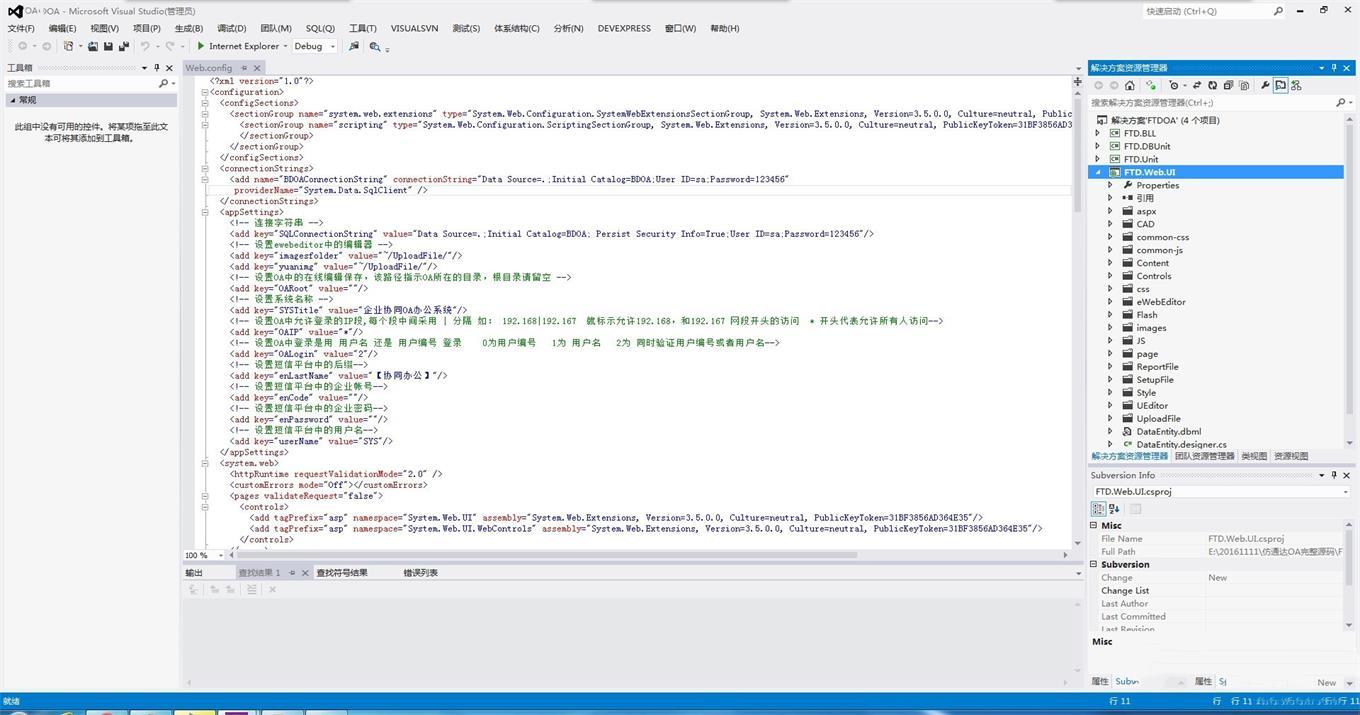The height and width of the screenshot is (715, 1360).
Task: Pin the Toolbox panel with auto-hide icon
Action: (157, 67)
